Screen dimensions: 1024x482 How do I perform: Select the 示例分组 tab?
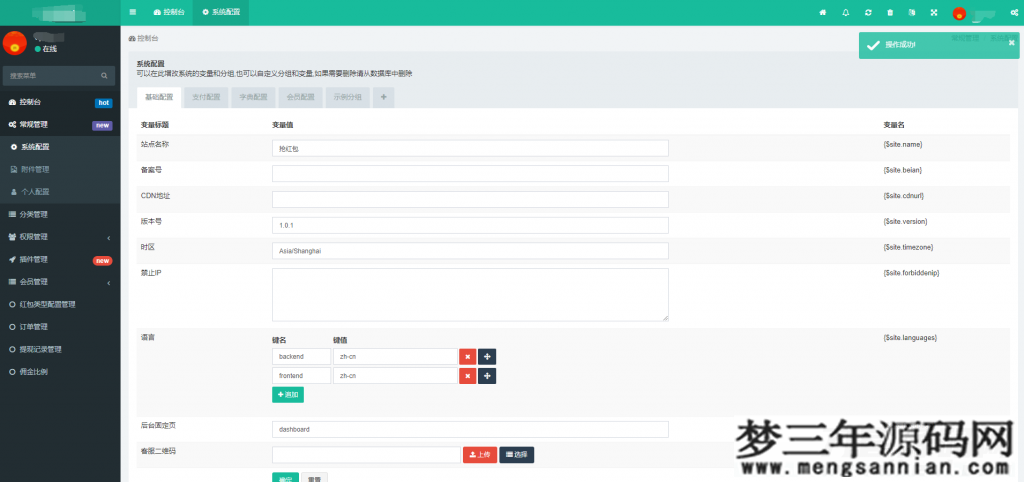click(x=347, y=97)
